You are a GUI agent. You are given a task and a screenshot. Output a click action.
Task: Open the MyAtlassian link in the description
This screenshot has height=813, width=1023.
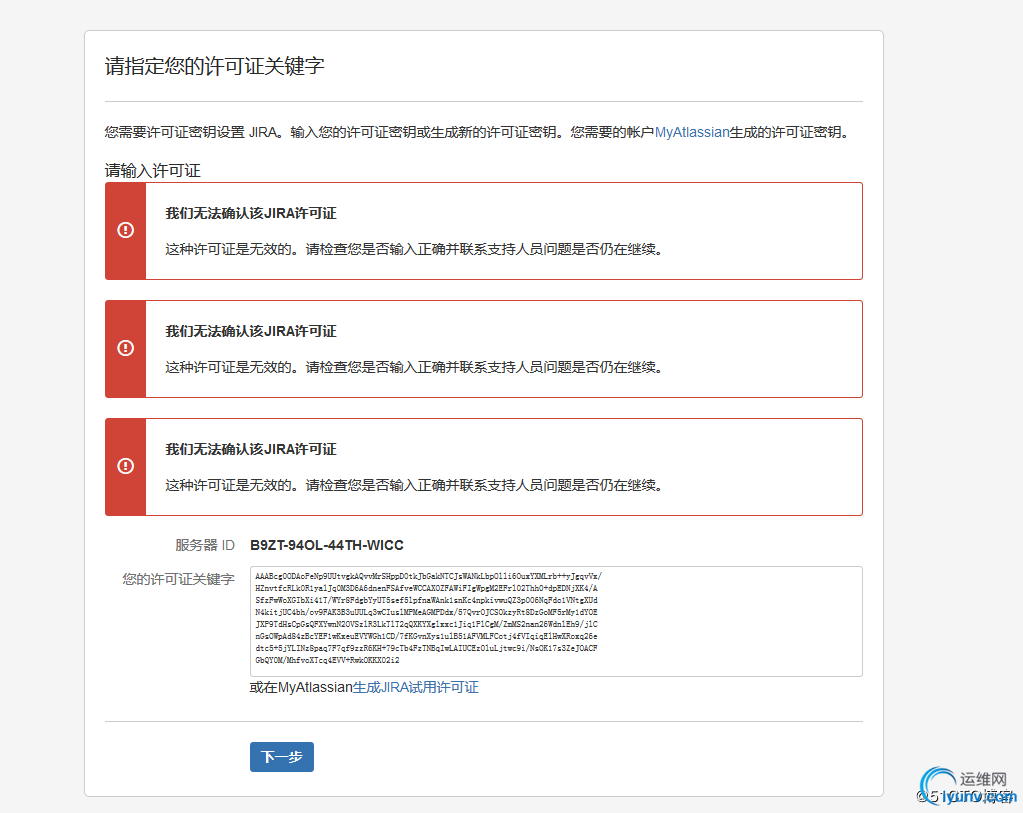tap(692, 132)
